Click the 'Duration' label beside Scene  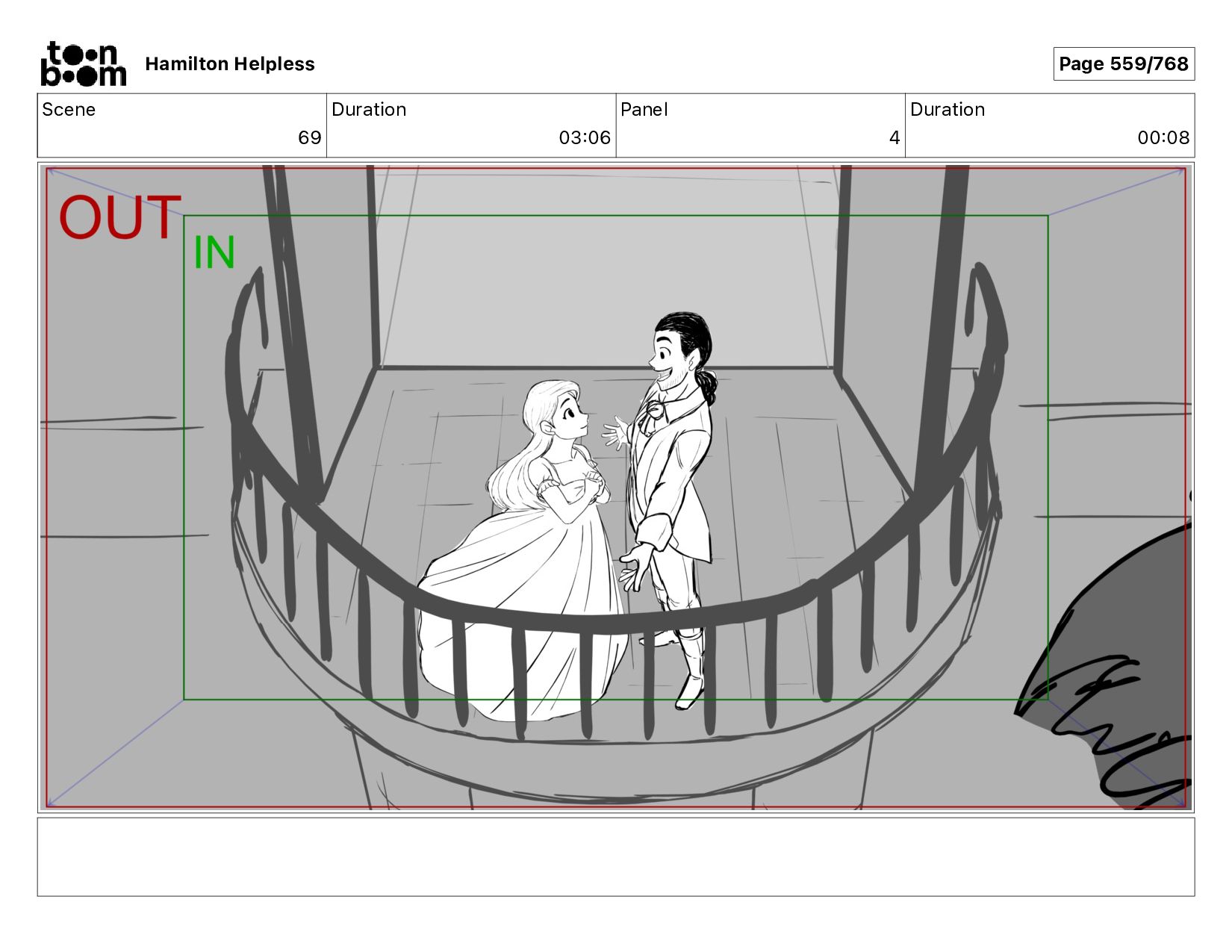tap(369, 110)
